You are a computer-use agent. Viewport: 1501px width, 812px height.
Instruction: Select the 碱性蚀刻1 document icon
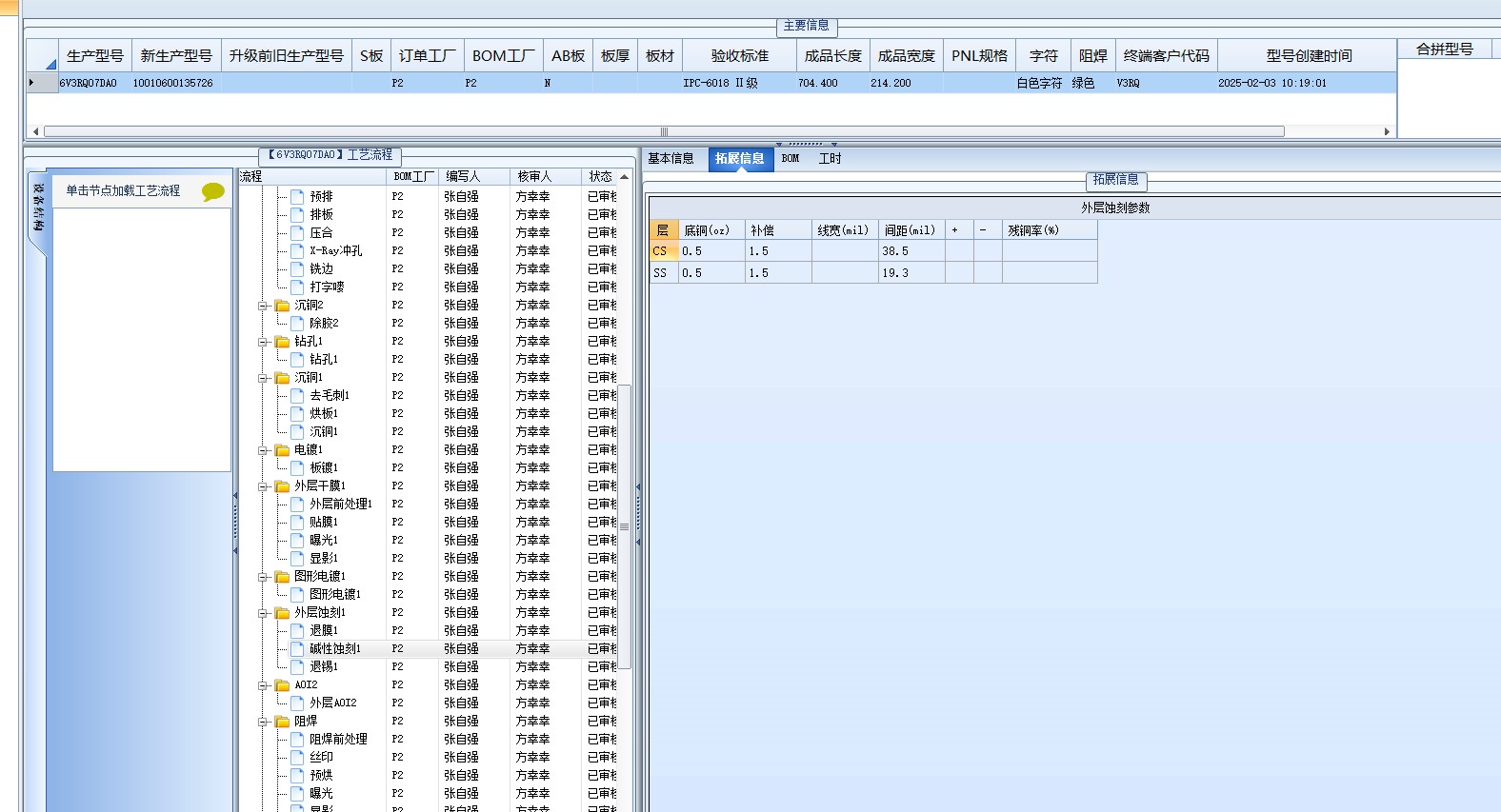click(x=297, y=648)
